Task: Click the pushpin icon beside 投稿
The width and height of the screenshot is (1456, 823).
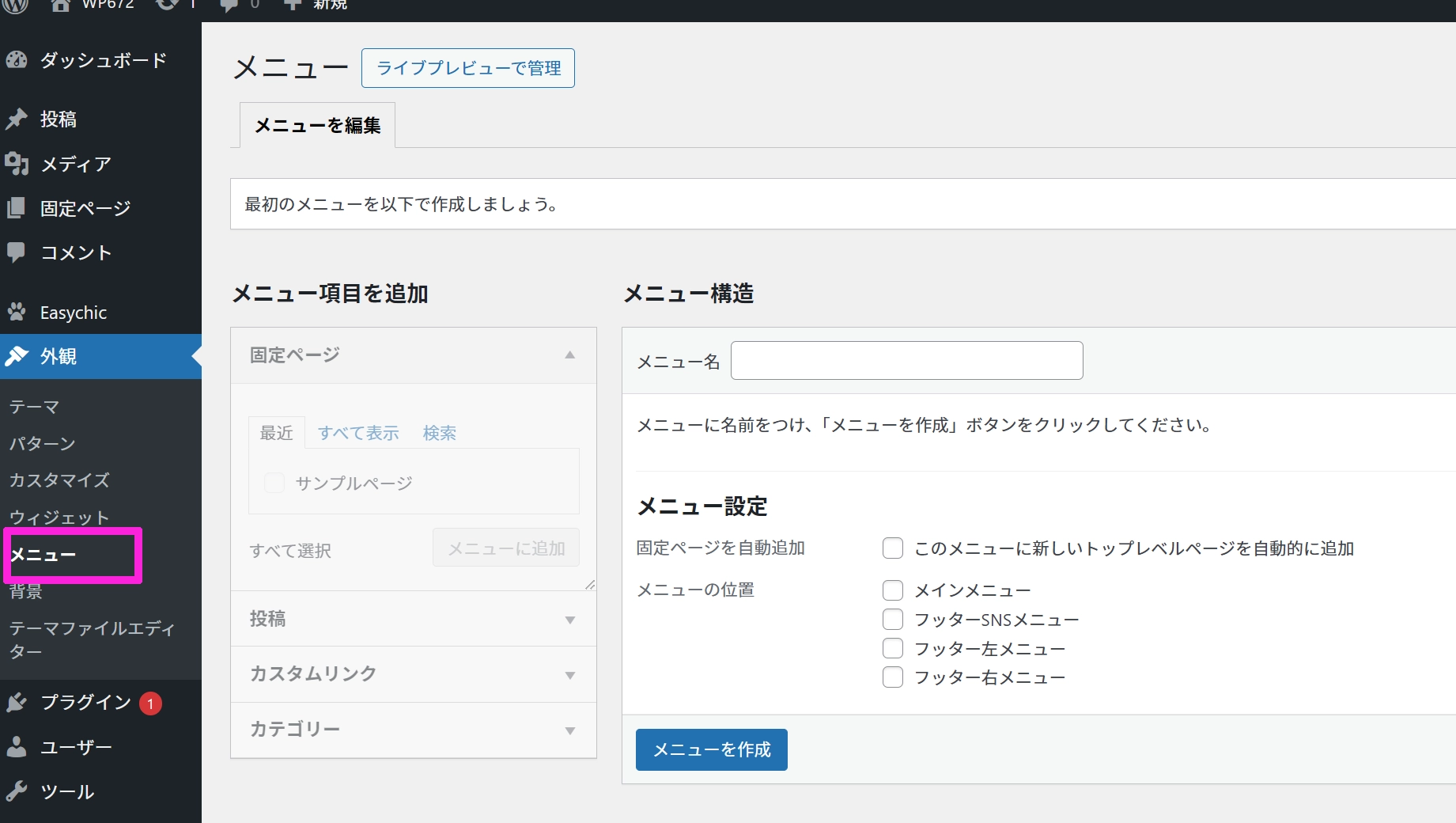Action: (17, 119)
